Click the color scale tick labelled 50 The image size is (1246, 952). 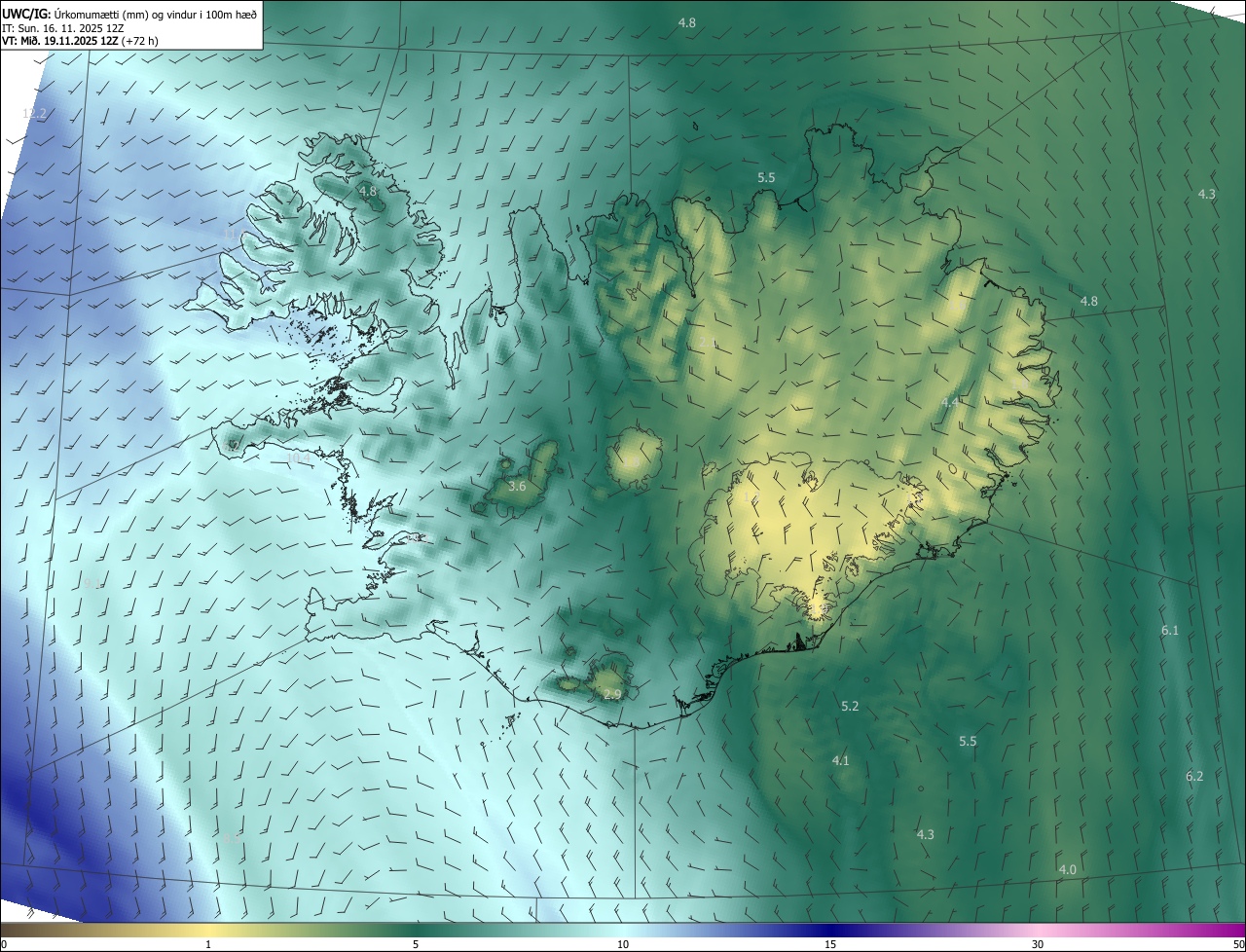coord(1239,944)
